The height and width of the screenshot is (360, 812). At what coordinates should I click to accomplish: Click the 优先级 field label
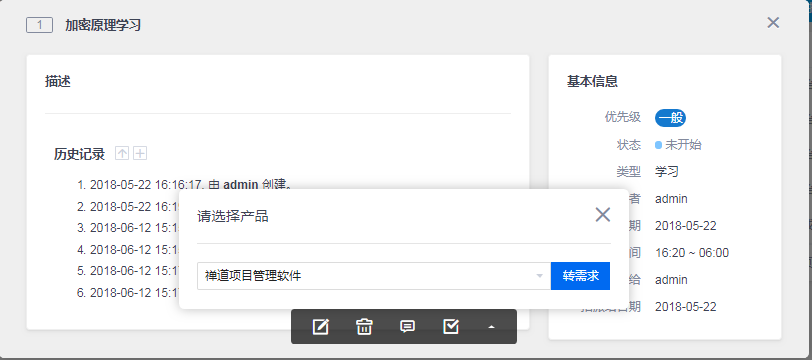[622, 118]
